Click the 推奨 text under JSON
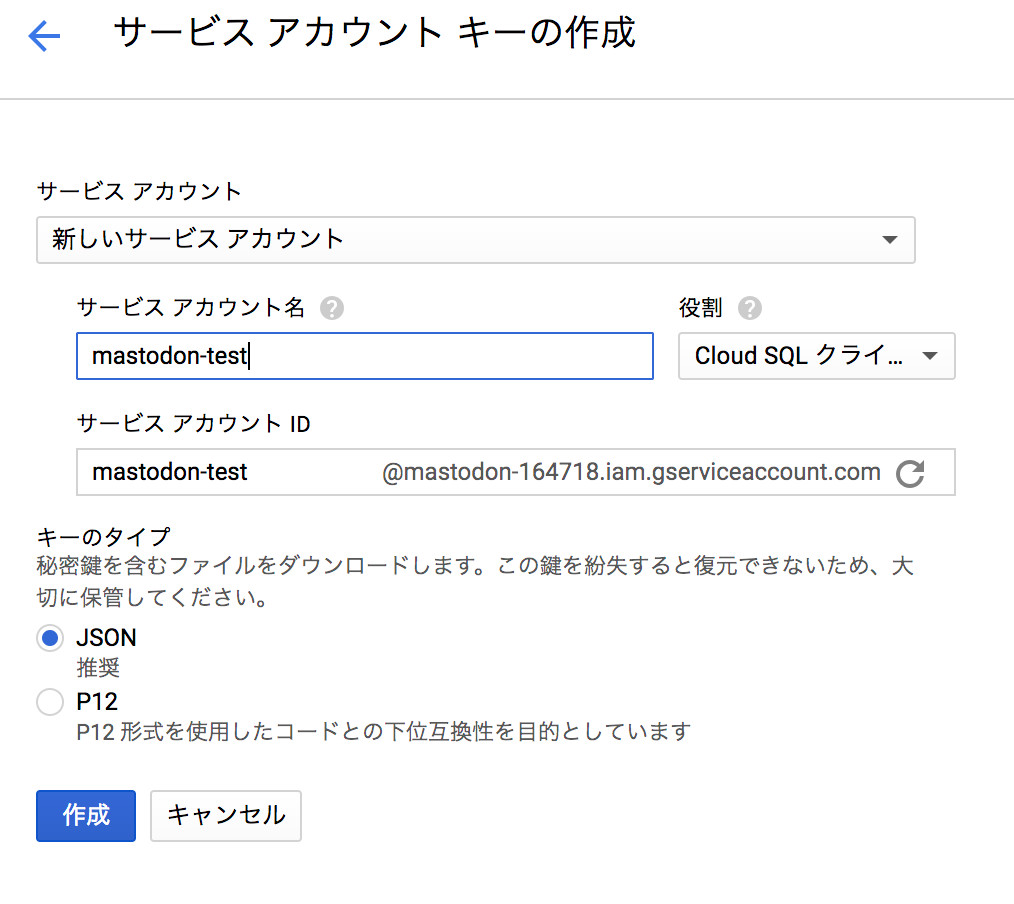 pos(98,667)
